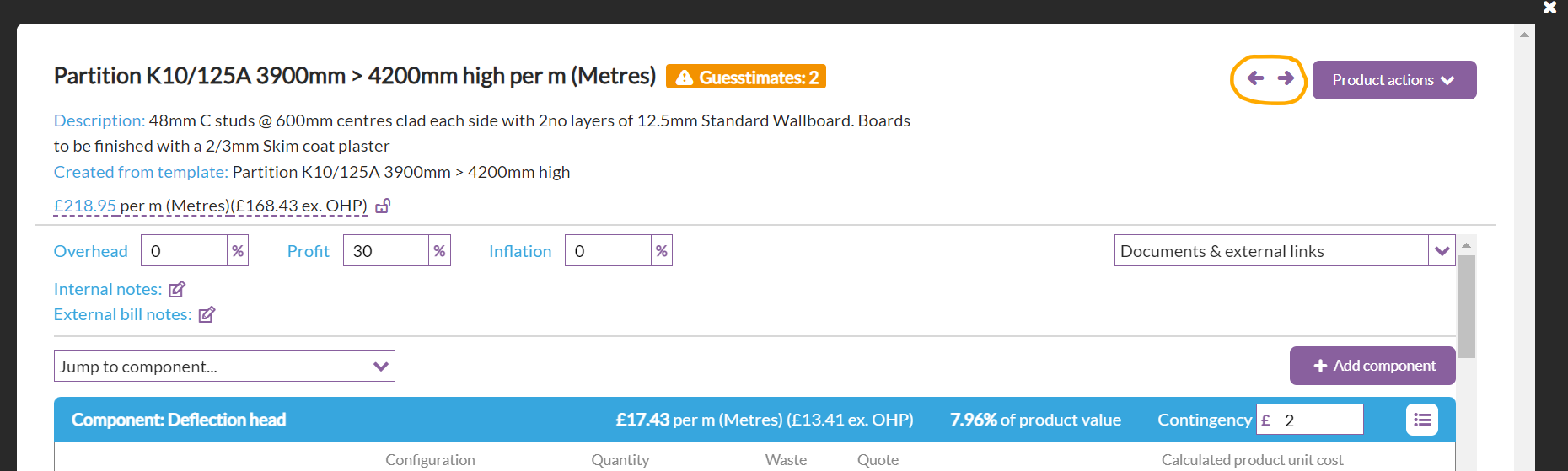Click the £218.95 price link
Image resolution: width=1568 pixels, height=471 pixels.
[x=84, y=206]
